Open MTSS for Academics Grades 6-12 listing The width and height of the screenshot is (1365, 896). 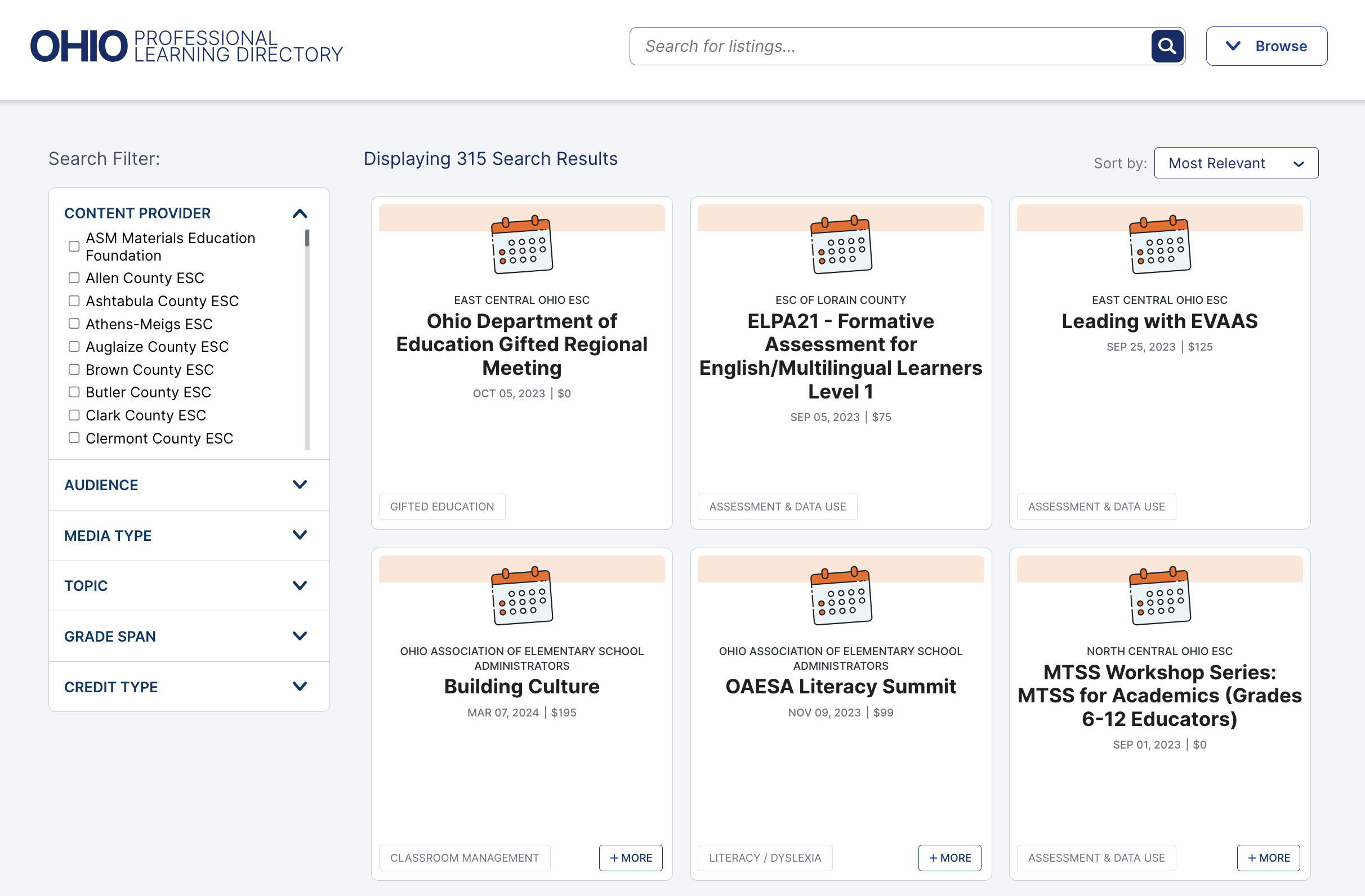1159,696
